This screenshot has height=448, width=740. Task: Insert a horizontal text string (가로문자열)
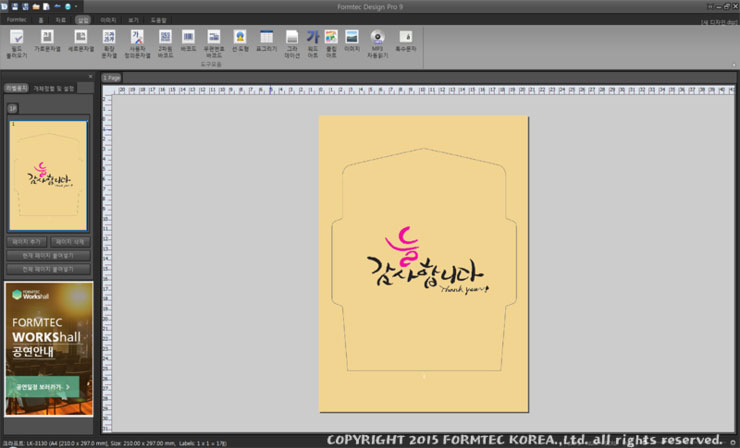[47, 41]
